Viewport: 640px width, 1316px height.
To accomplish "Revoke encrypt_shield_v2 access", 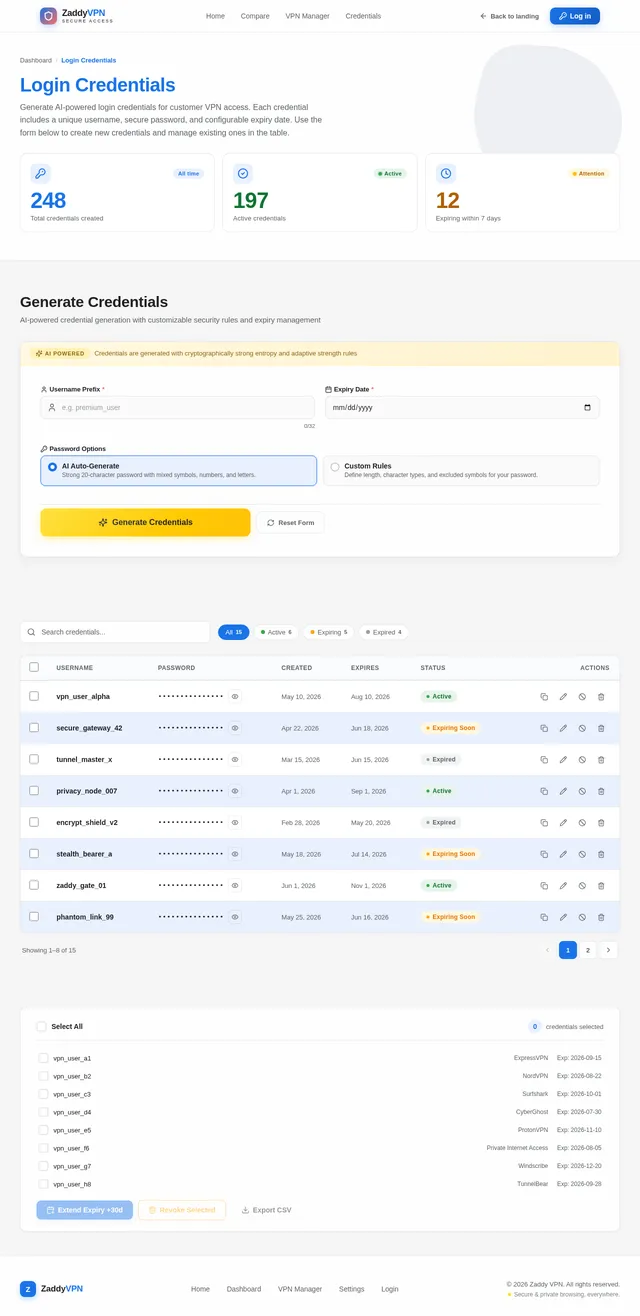I will pos(582,822).
